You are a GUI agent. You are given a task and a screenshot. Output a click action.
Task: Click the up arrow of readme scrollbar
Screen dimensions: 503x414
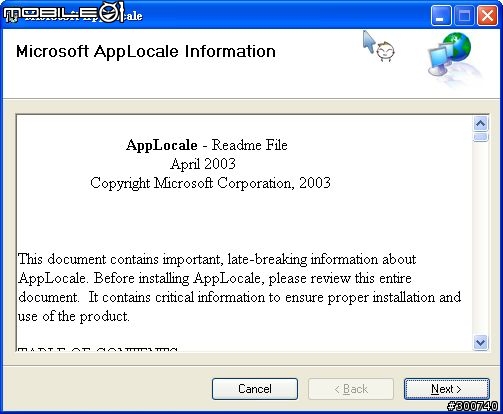tap(480, 124)
